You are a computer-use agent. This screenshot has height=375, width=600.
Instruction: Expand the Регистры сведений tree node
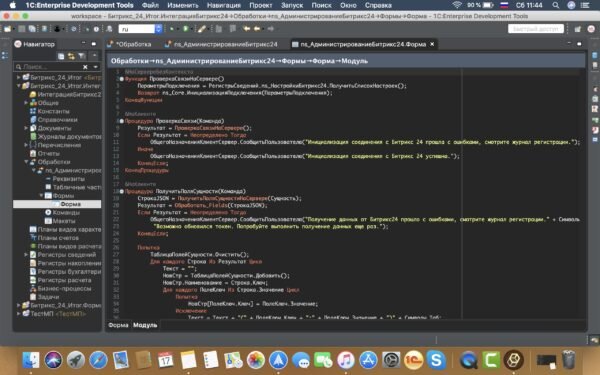click(26, 254)
